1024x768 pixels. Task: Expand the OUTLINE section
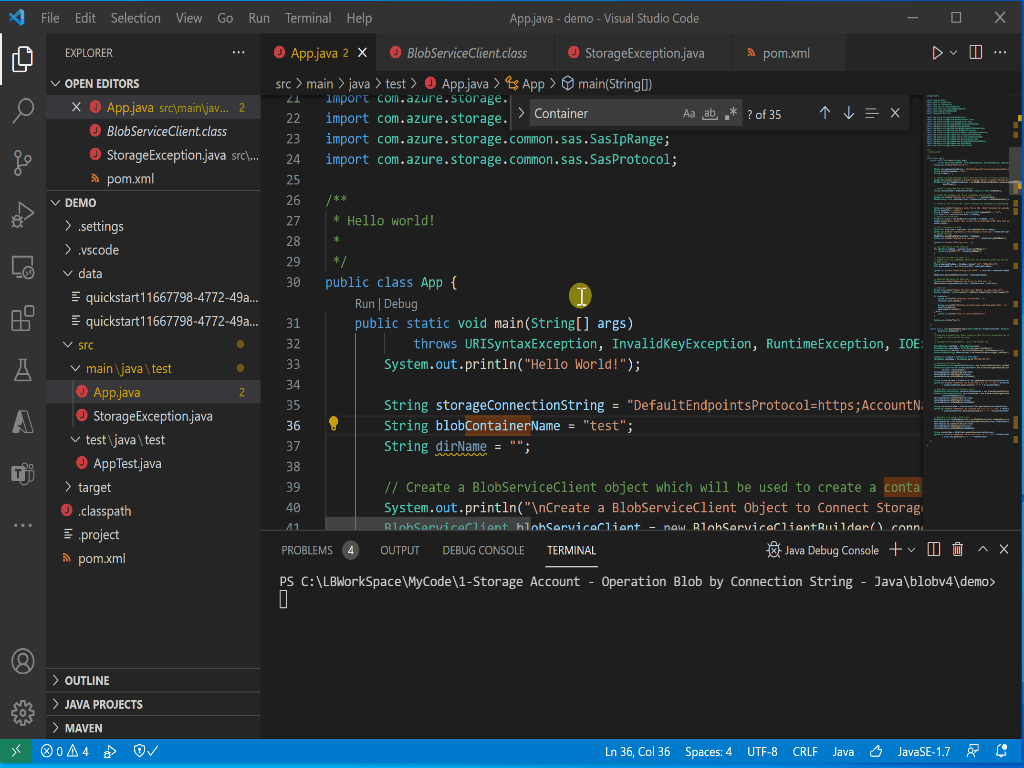(87, 680)
